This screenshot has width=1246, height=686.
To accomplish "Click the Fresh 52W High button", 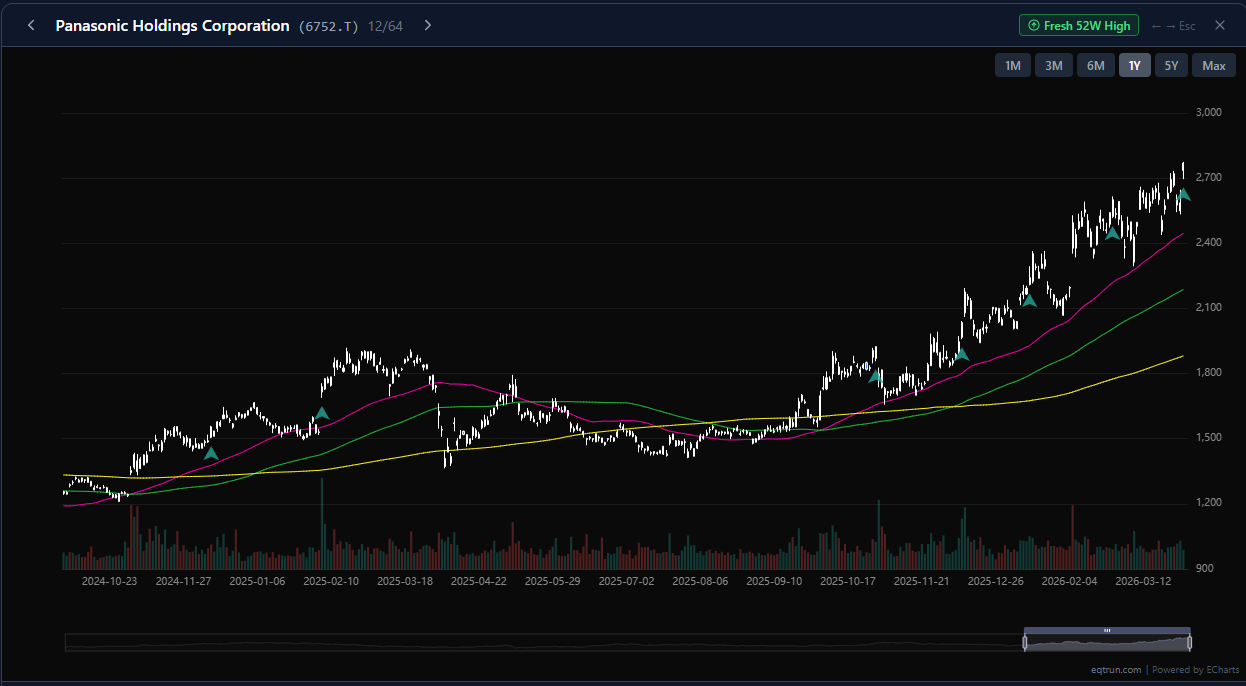I will pyautogui.click(x=1078, y=25).
